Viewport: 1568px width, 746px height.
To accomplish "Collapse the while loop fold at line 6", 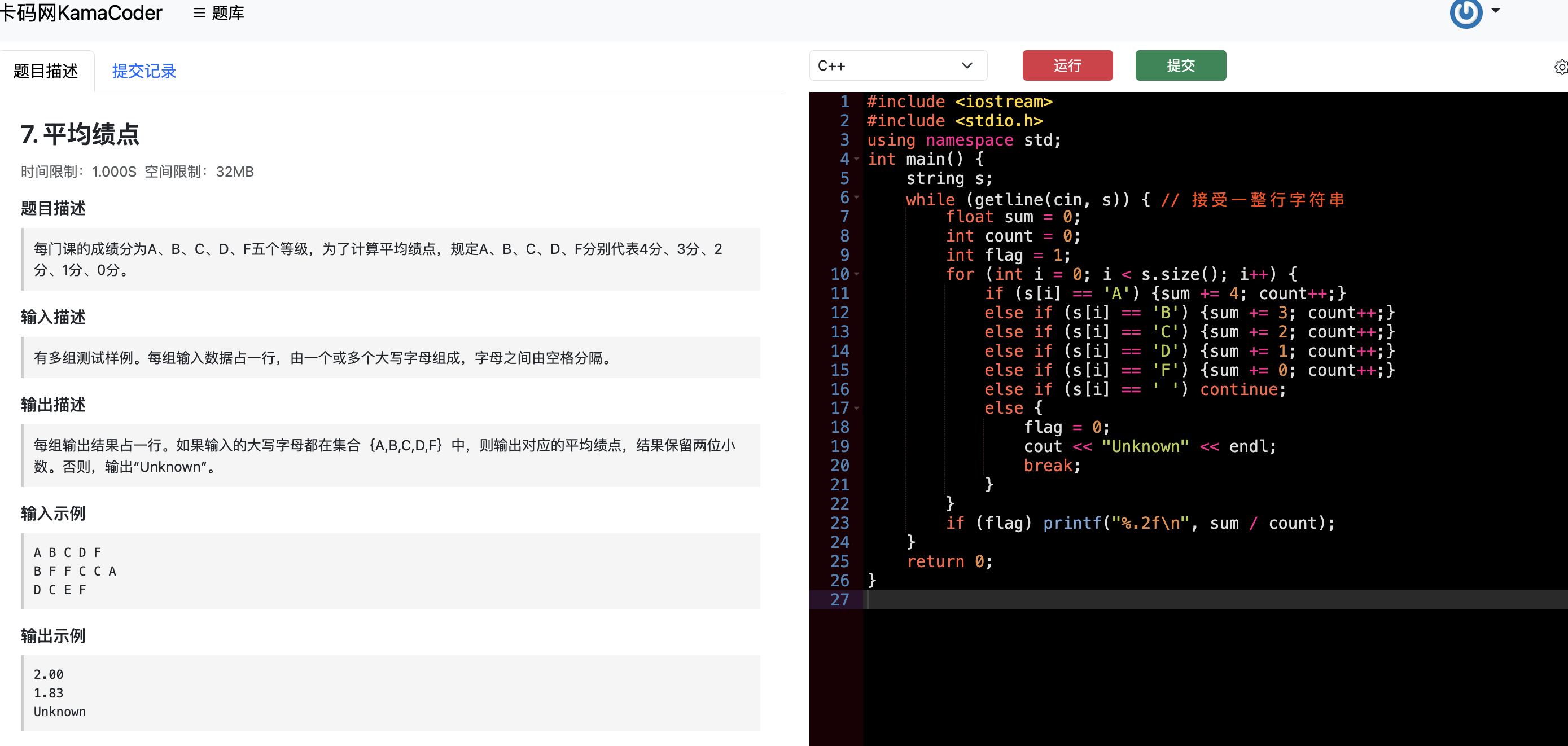I will pyautogui.click(x=856, y=198).
